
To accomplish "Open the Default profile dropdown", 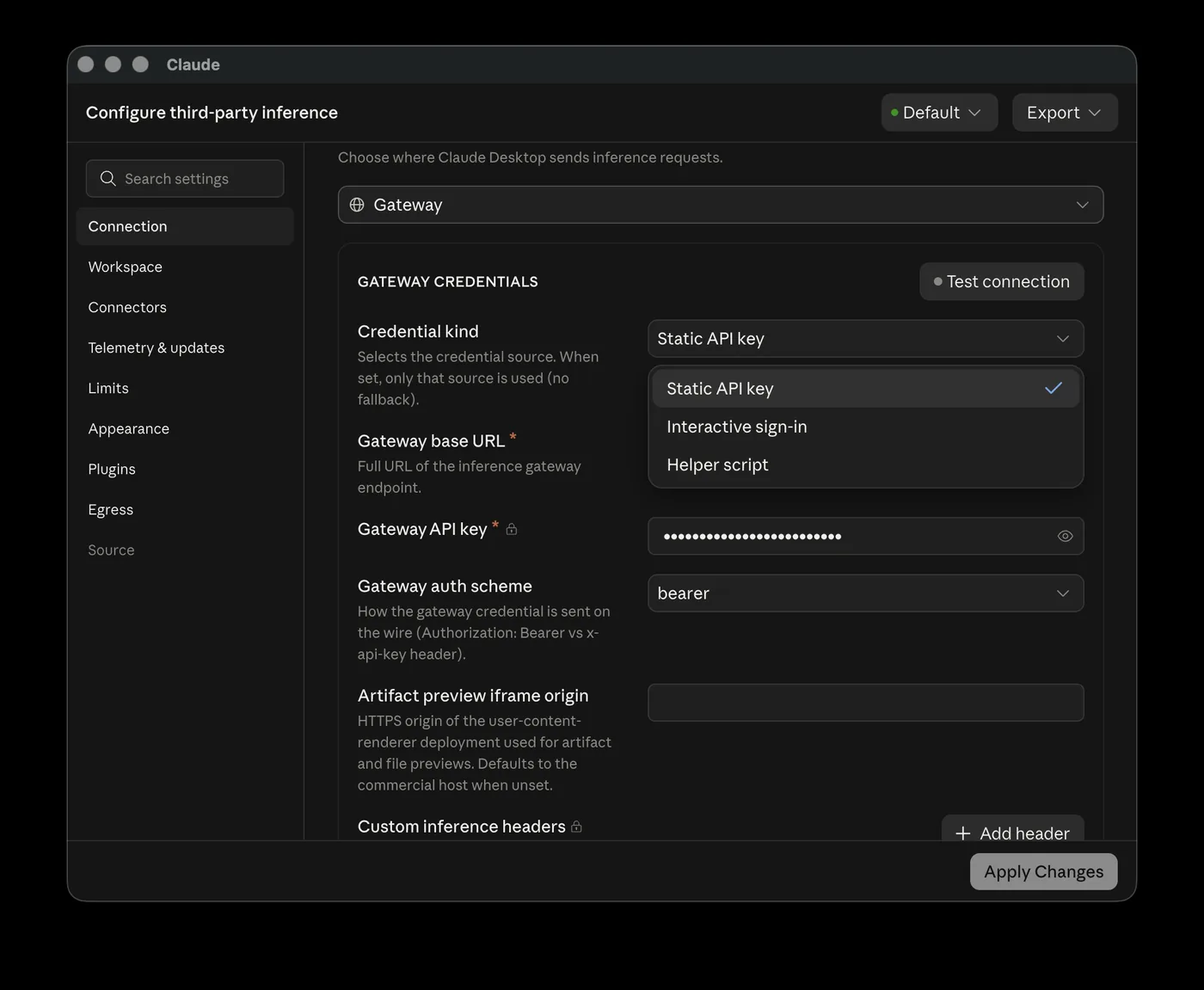I will [x=939, y=113].
